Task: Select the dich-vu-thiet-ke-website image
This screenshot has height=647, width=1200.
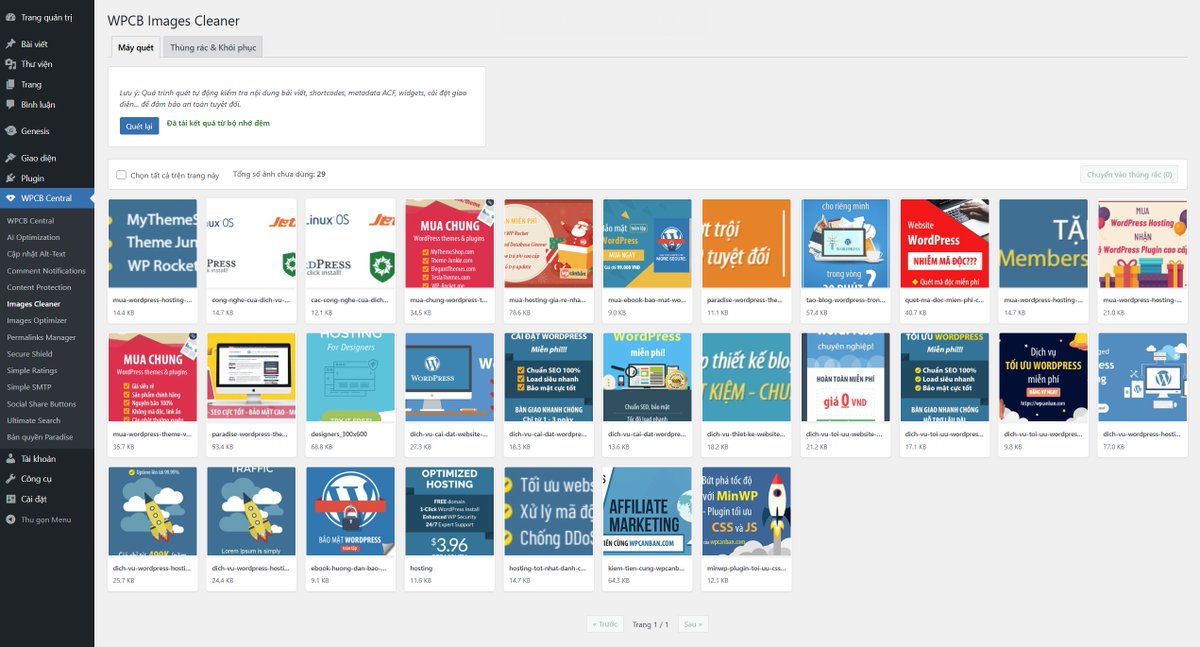Action: (x=746, y=377)
